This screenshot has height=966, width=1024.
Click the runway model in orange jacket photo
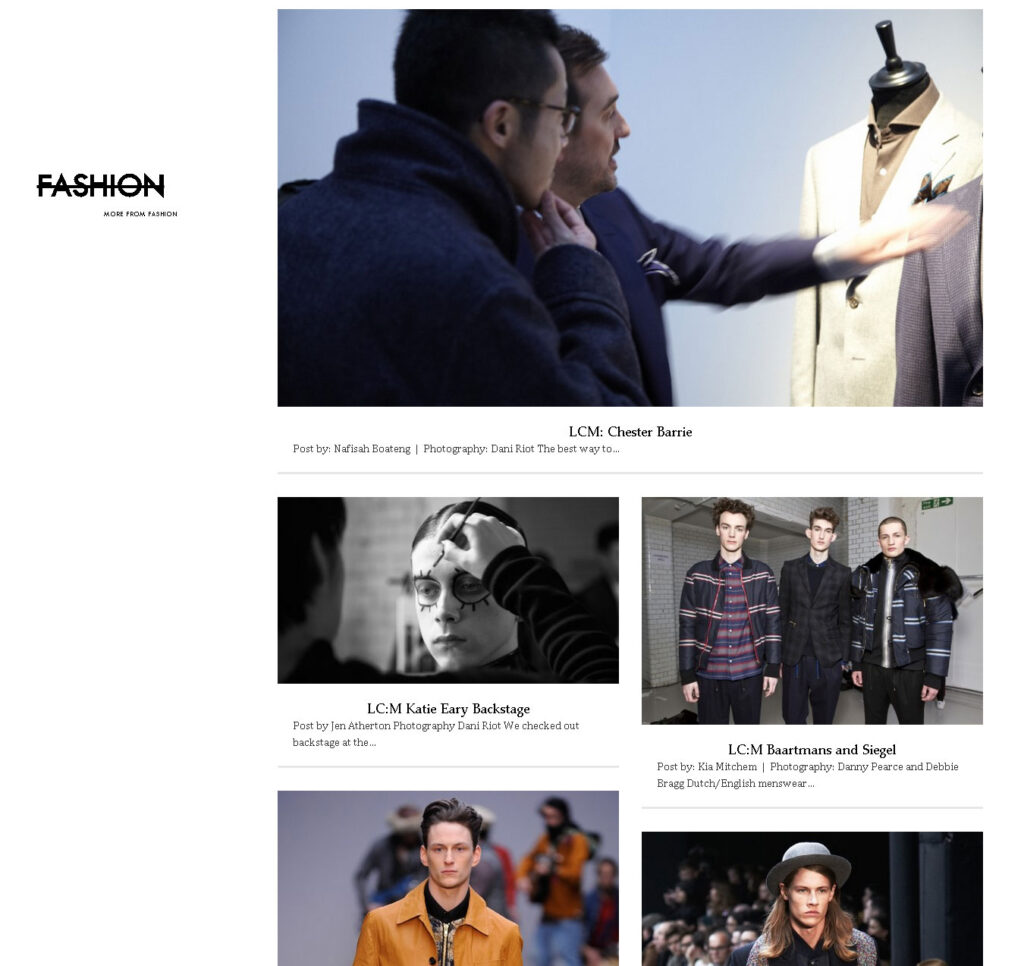[x=448, y=878]
